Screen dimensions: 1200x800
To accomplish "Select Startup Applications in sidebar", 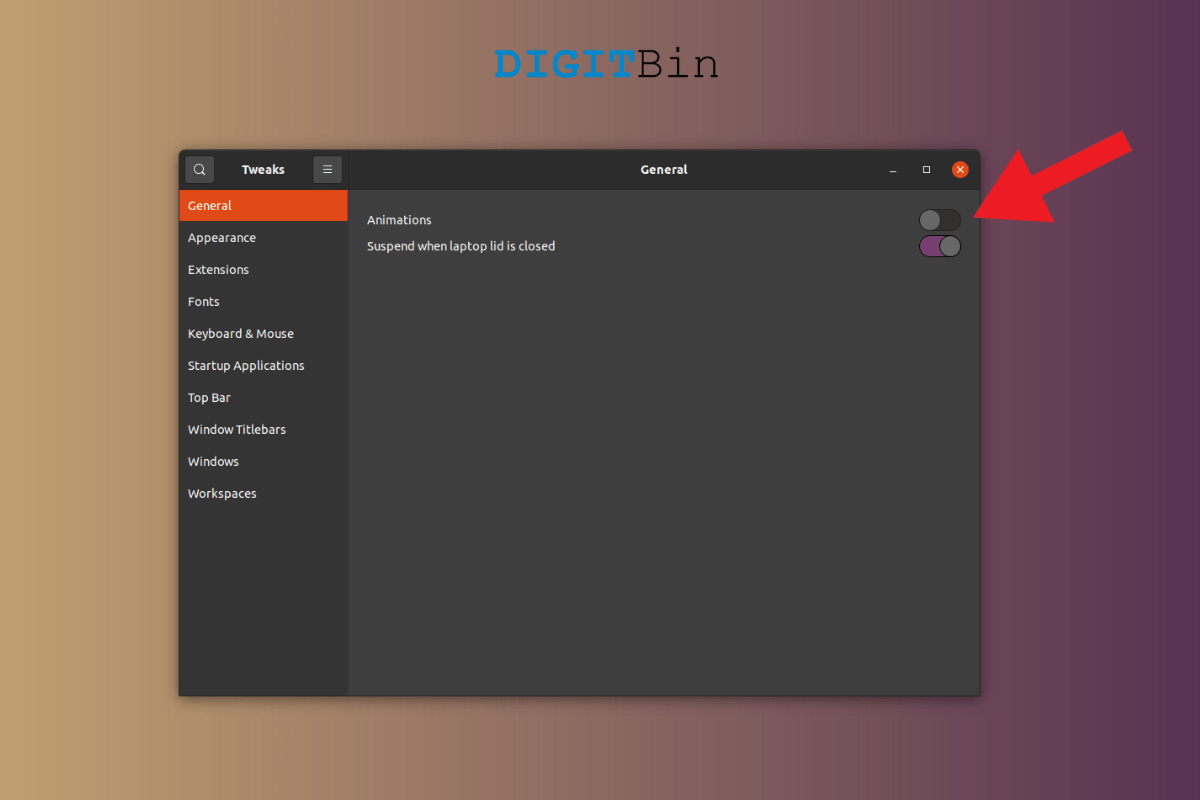I will (x=246, y=365).
